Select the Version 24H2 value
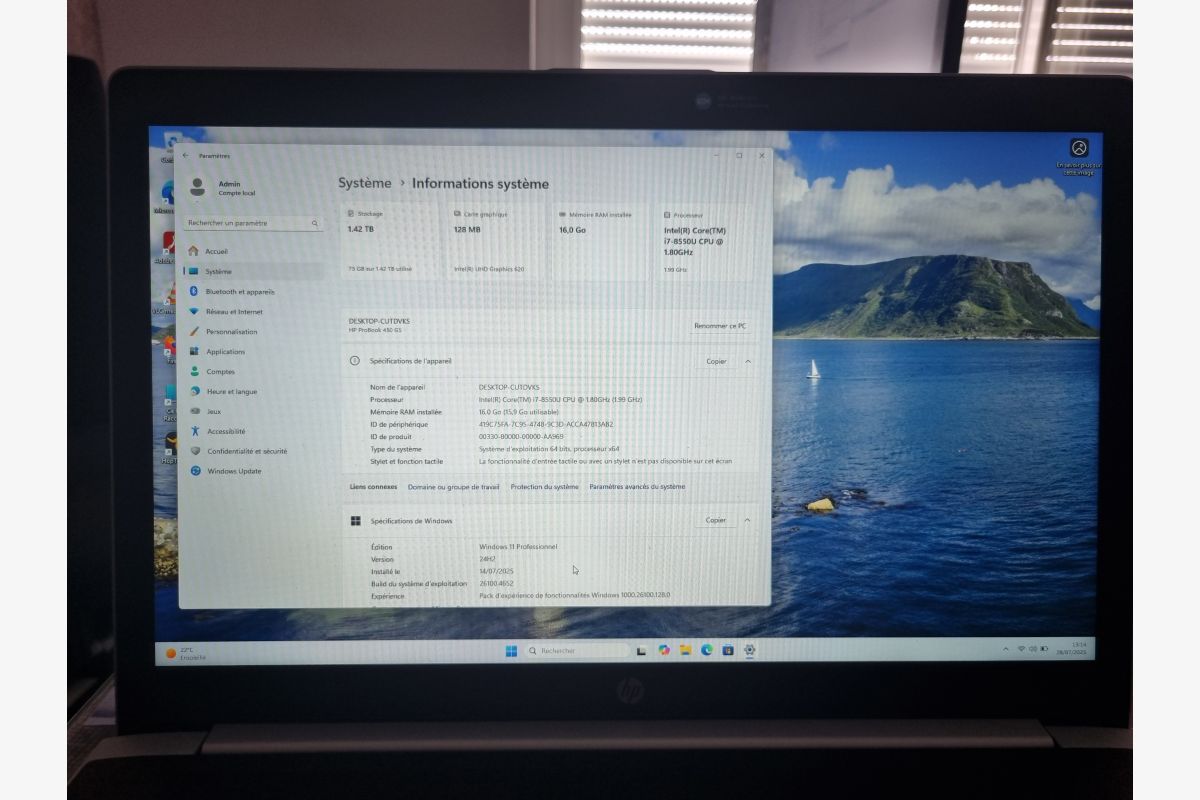The height and width of the screenshot is (800, 1200). [487, 559]
